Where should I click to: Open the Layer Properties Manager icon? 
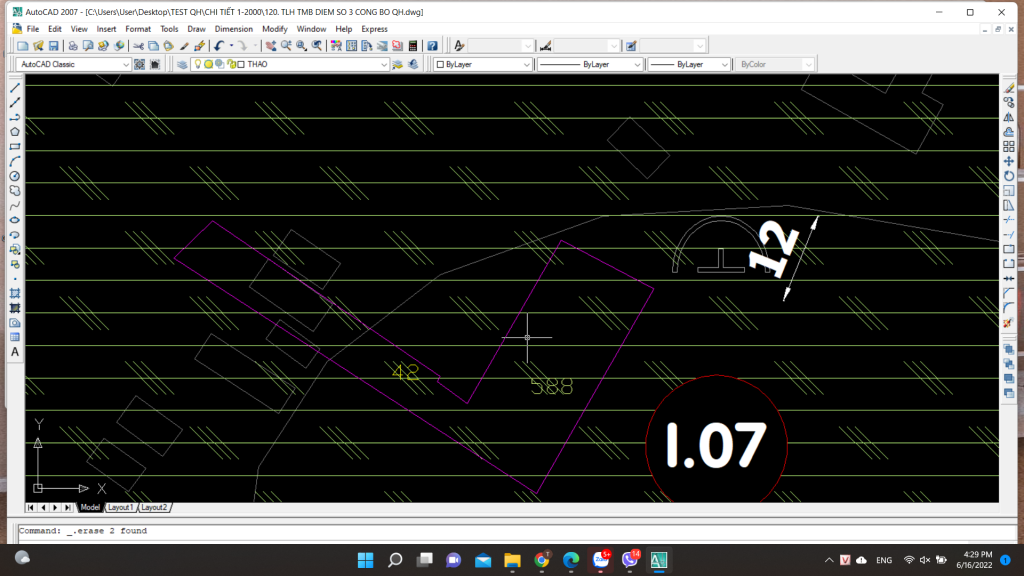pyautogui.click(x=182, y=64)
